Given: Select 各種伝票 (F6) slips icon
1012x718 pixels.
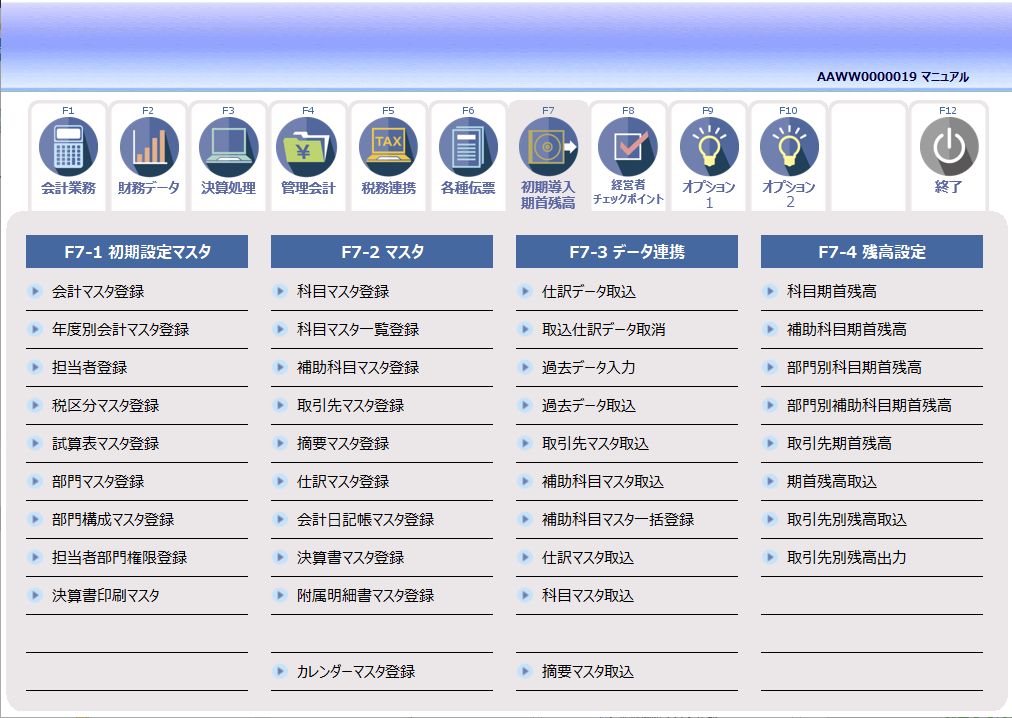Looking at the screenshot, I should pos(467,150).
